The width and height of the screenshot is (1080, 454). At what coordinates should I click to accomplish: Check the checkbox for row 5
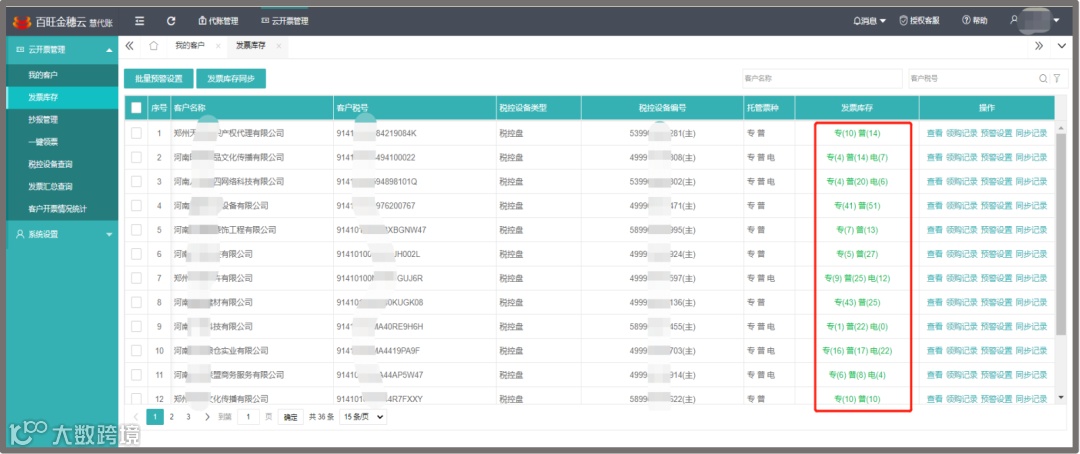pos(136,229)
